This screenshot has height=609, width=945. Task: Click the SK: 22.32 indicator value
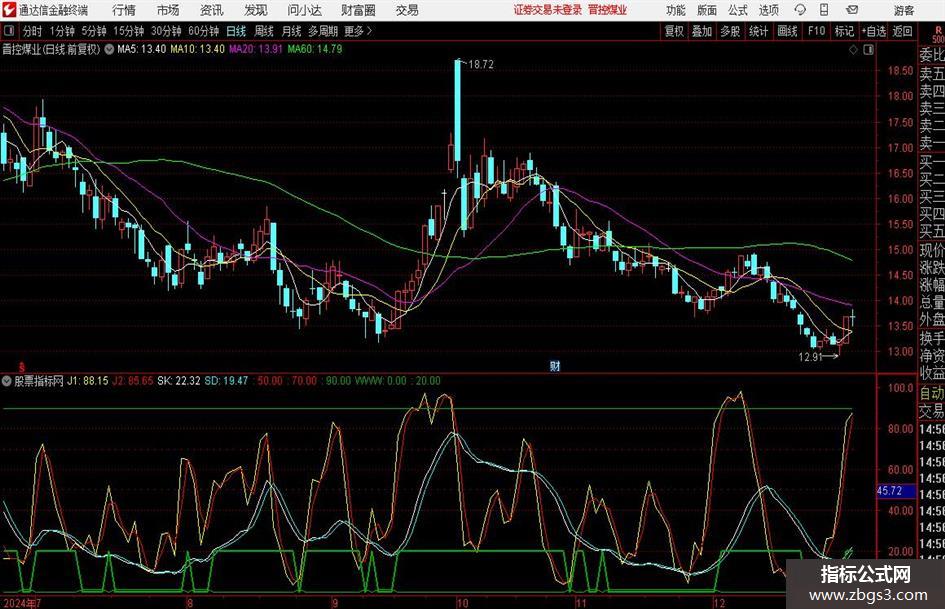pyautogui.click(x=178, y=381)
